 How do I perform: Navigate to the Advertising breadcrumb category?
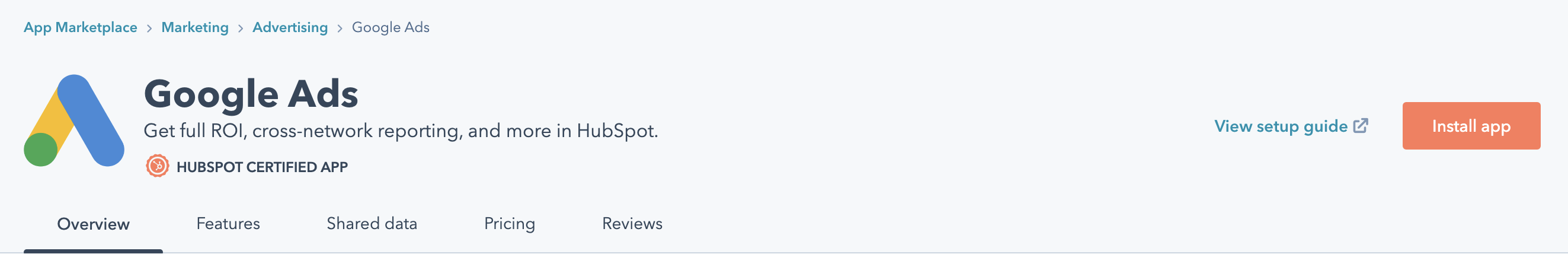click(290, 27)
